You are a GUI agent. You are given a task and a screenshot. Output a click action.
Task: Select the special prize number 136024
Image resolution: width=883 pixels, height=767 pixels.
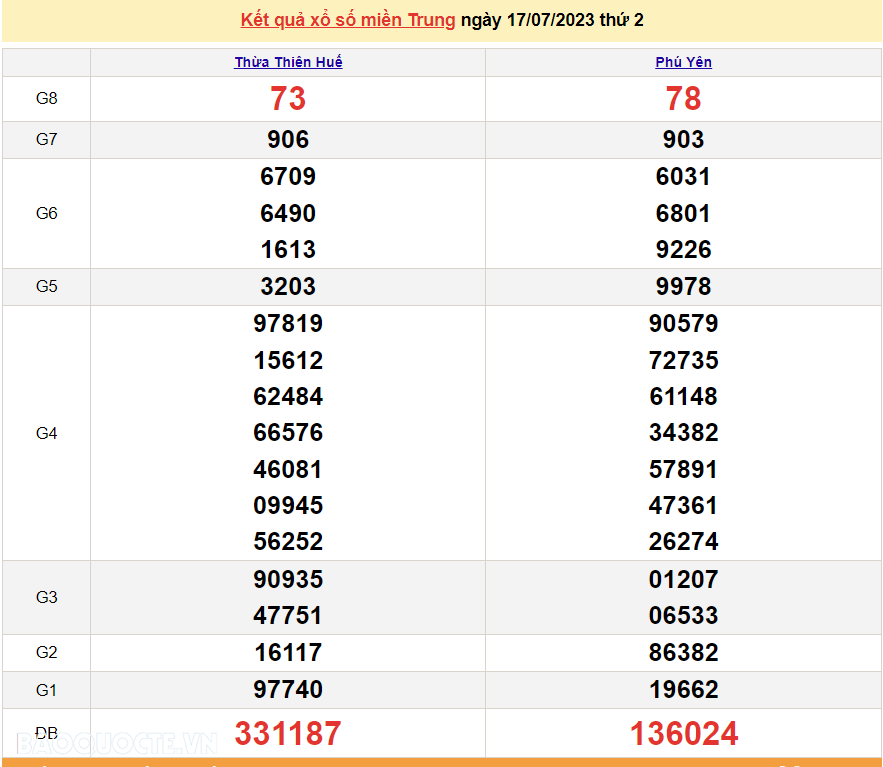683,733
